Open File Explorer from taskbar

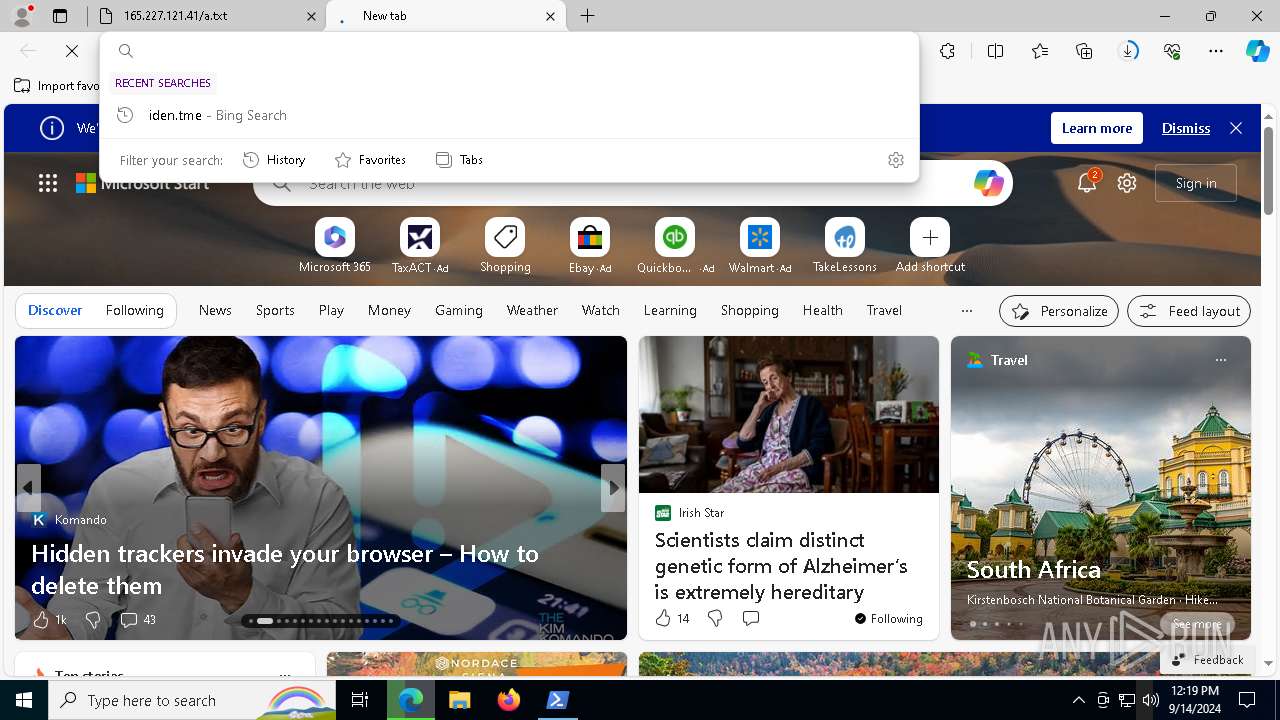(x=459, y=700)
